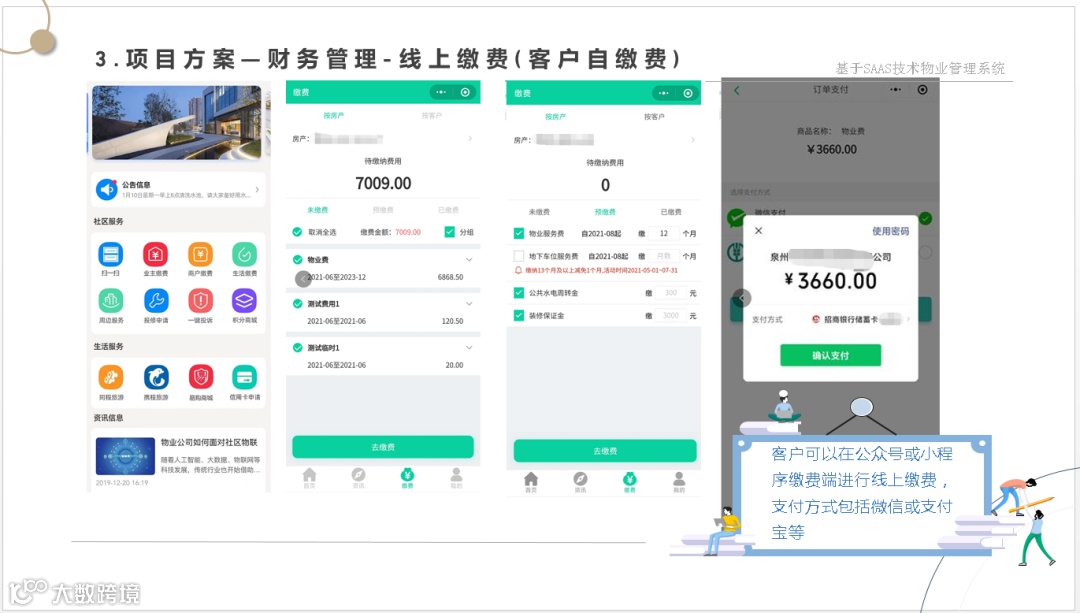The width and height of the screenshot is (1080, 613).
Task: Open more menu on prepay screen header
Action: point(663,93)
